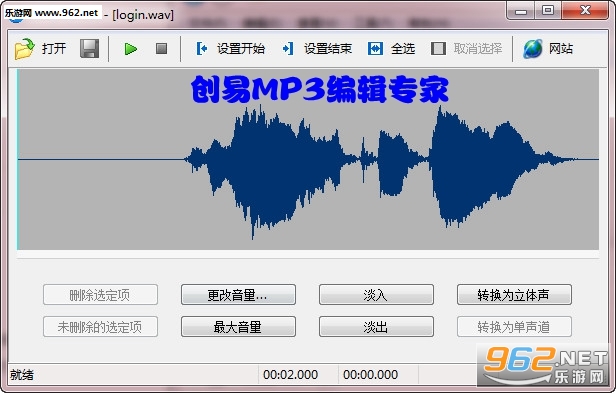Click the 全选 select-all icon

pyautogui.click(x=375, y=49)
